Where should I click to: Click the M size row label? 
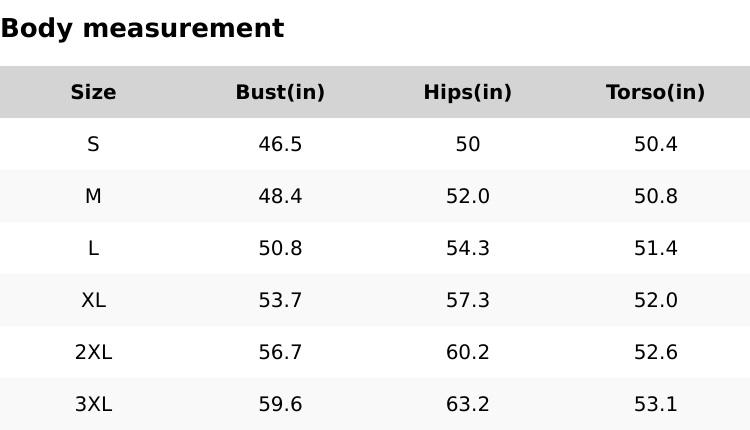point(93,196)
